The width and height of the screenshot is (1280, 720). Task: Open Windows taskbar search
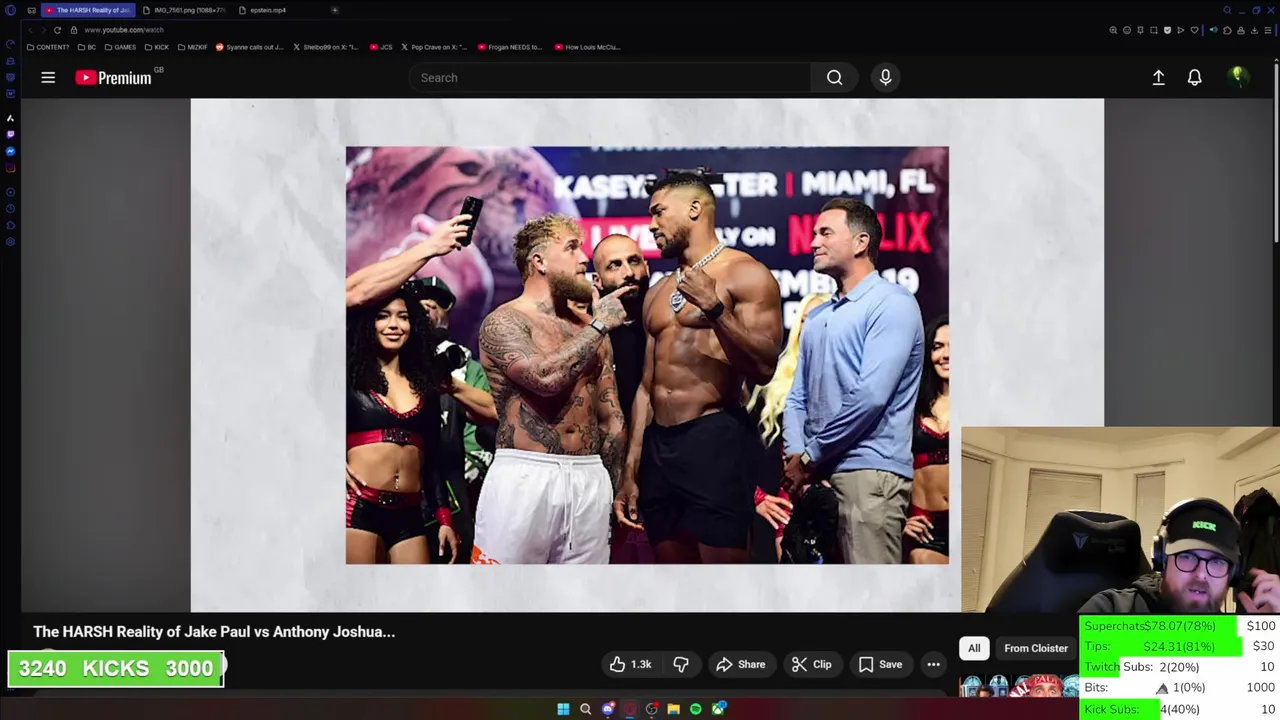click(585, 709)
